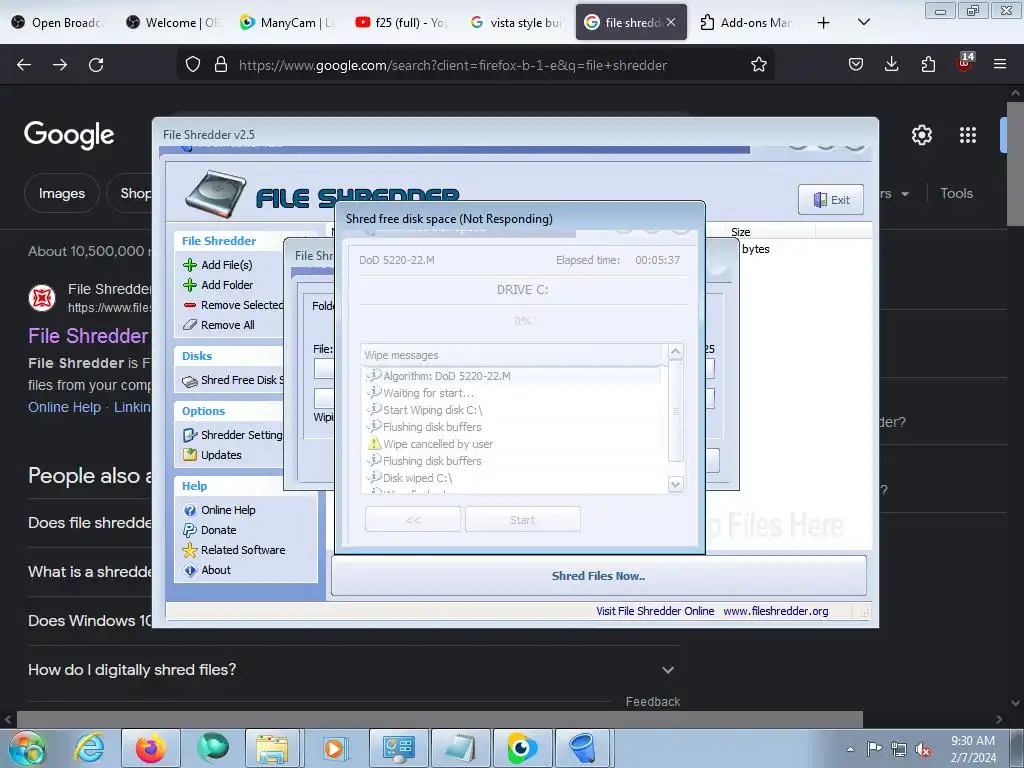Click the uBlock extension icon with badge 14
The width and height of the screenshot is (1024, 768).
pyautogui.click(x=965, y=63)
